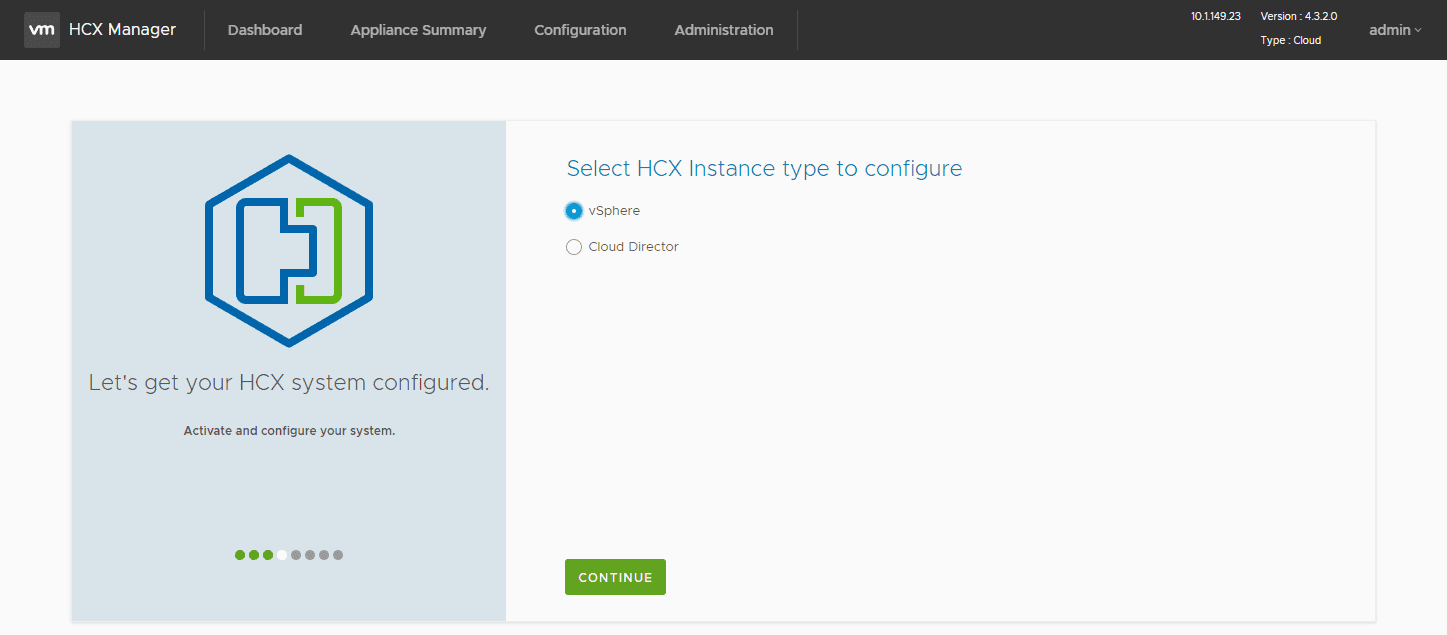Viewport: 1447px width, 635px height.
Task: Switch to the Administration menu
Action: coord(724,30)
